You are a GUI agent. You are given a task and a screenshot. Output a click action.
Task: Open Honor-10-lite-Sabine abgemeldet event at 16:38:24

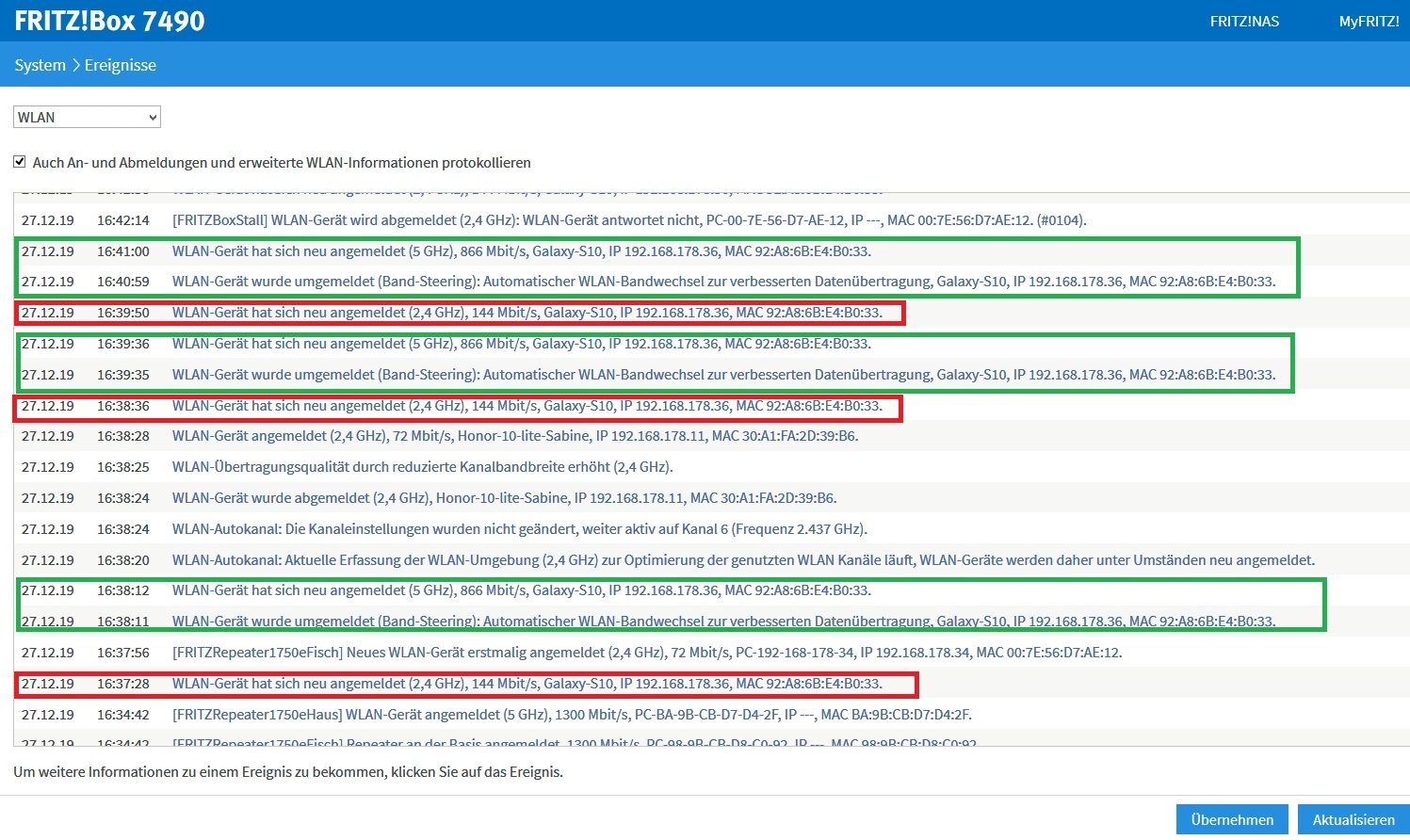504,498
